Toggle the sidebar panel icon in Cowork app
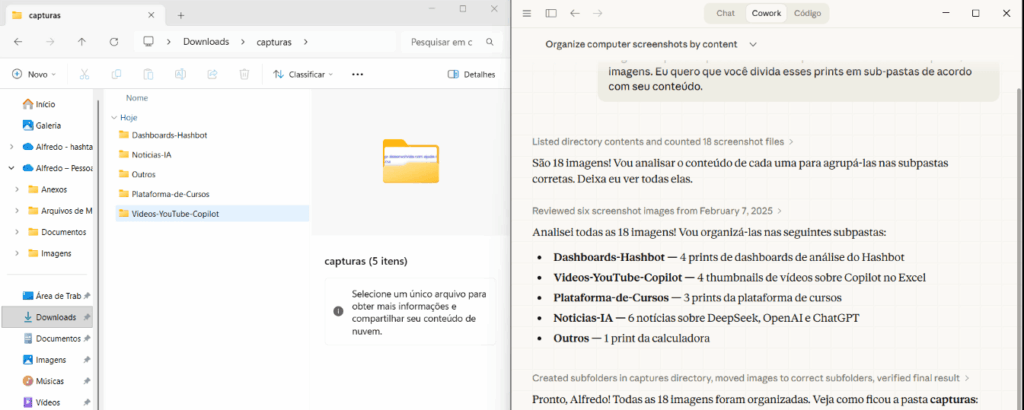Image resolution: width=1024 pixels, height=410 pixels. 551,13
